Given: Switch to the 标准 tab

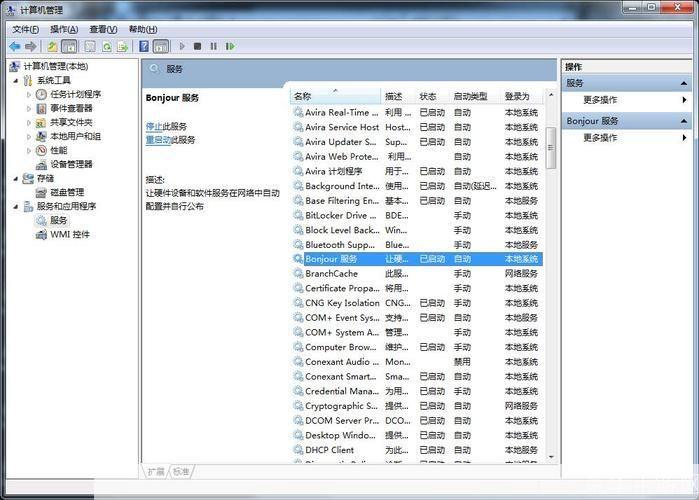Looking at the screenshot, I should point(181,472).
